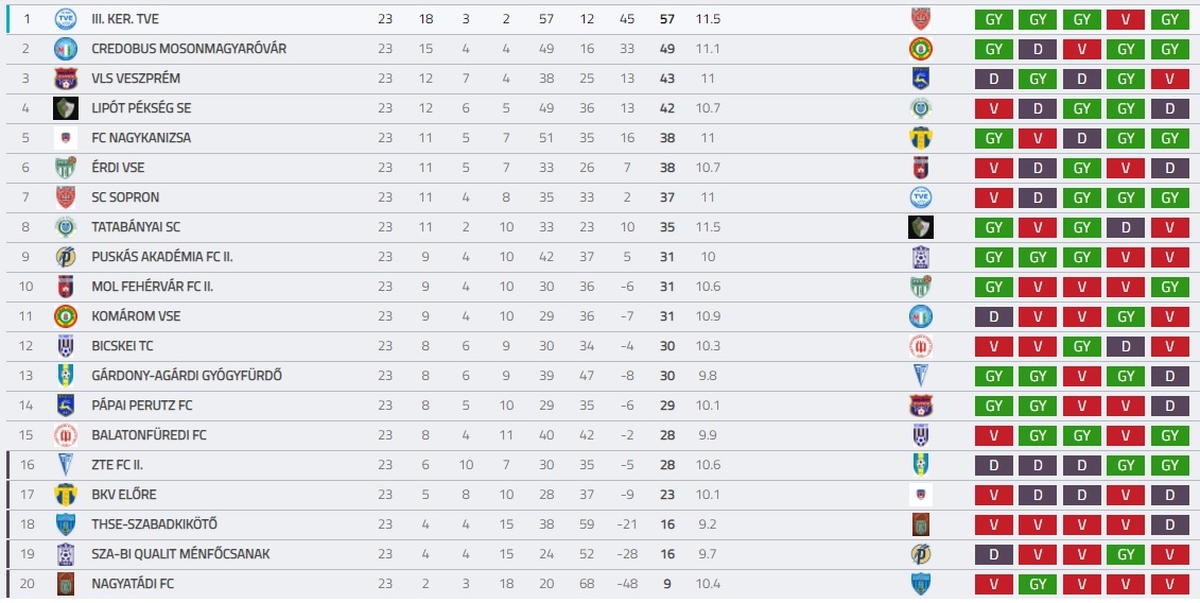The width and height of the screenshot is (1200, 603).
Task: Click the crest beside Puskás Akadémia FC II. name
Action: click(x=66, y=257)
